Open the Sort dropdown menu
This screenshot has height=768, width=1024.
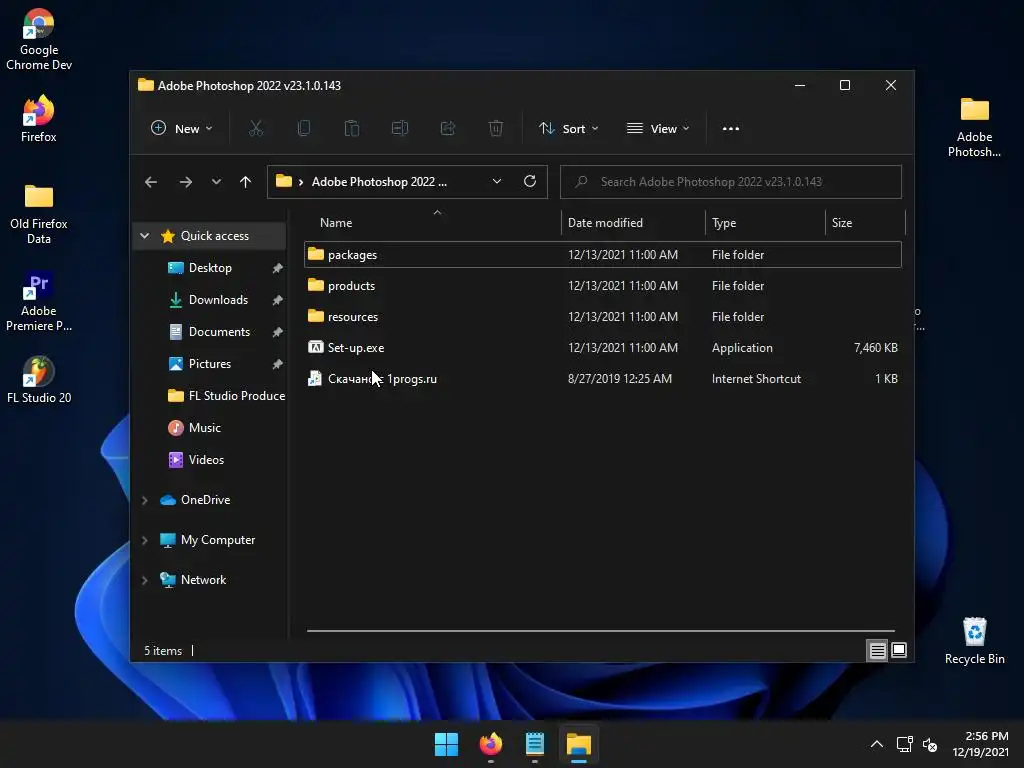tap(568, 129)
